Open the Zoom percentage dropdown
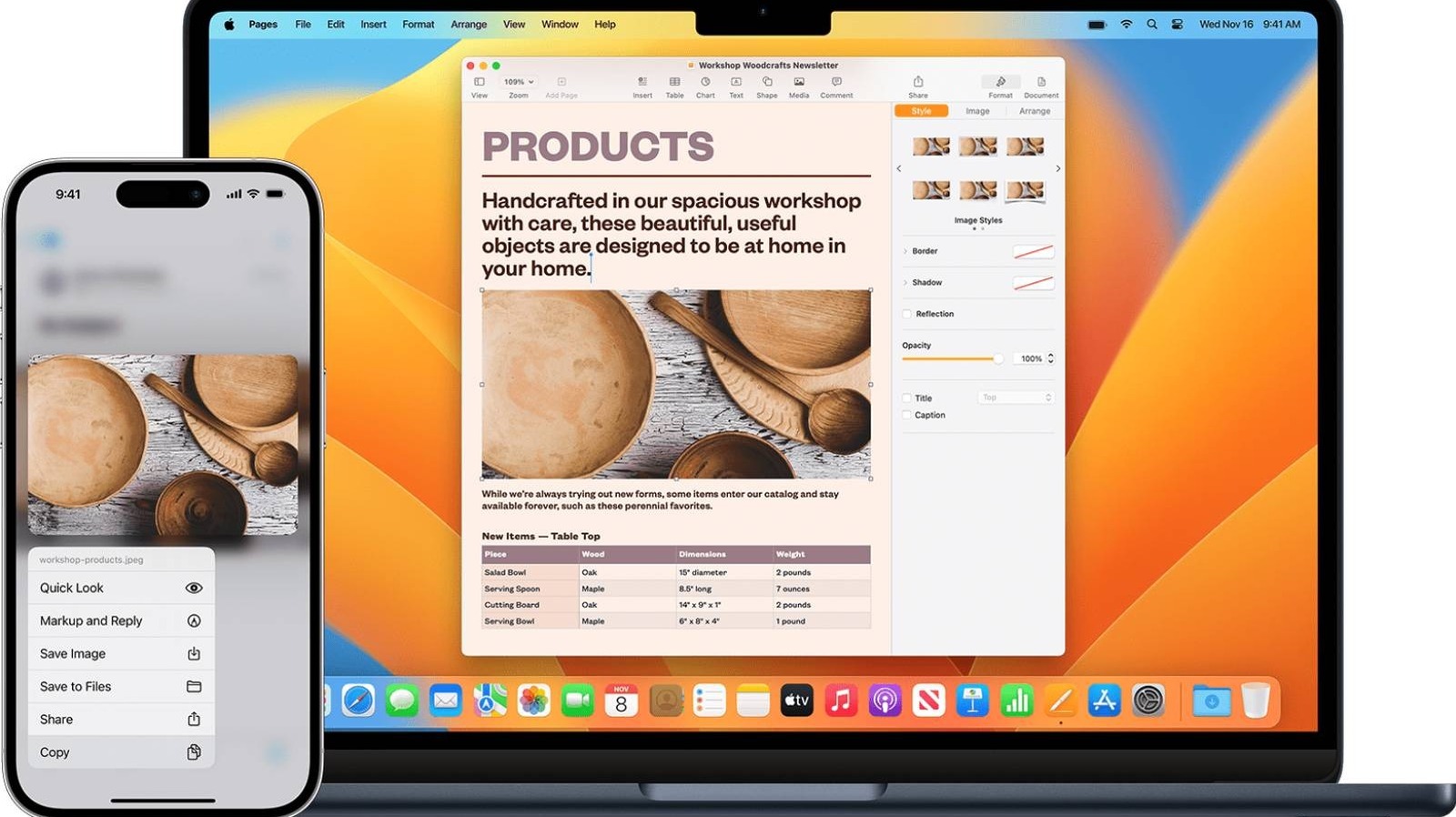Viewport: 1456px width, 817px height. click(519, 82)
